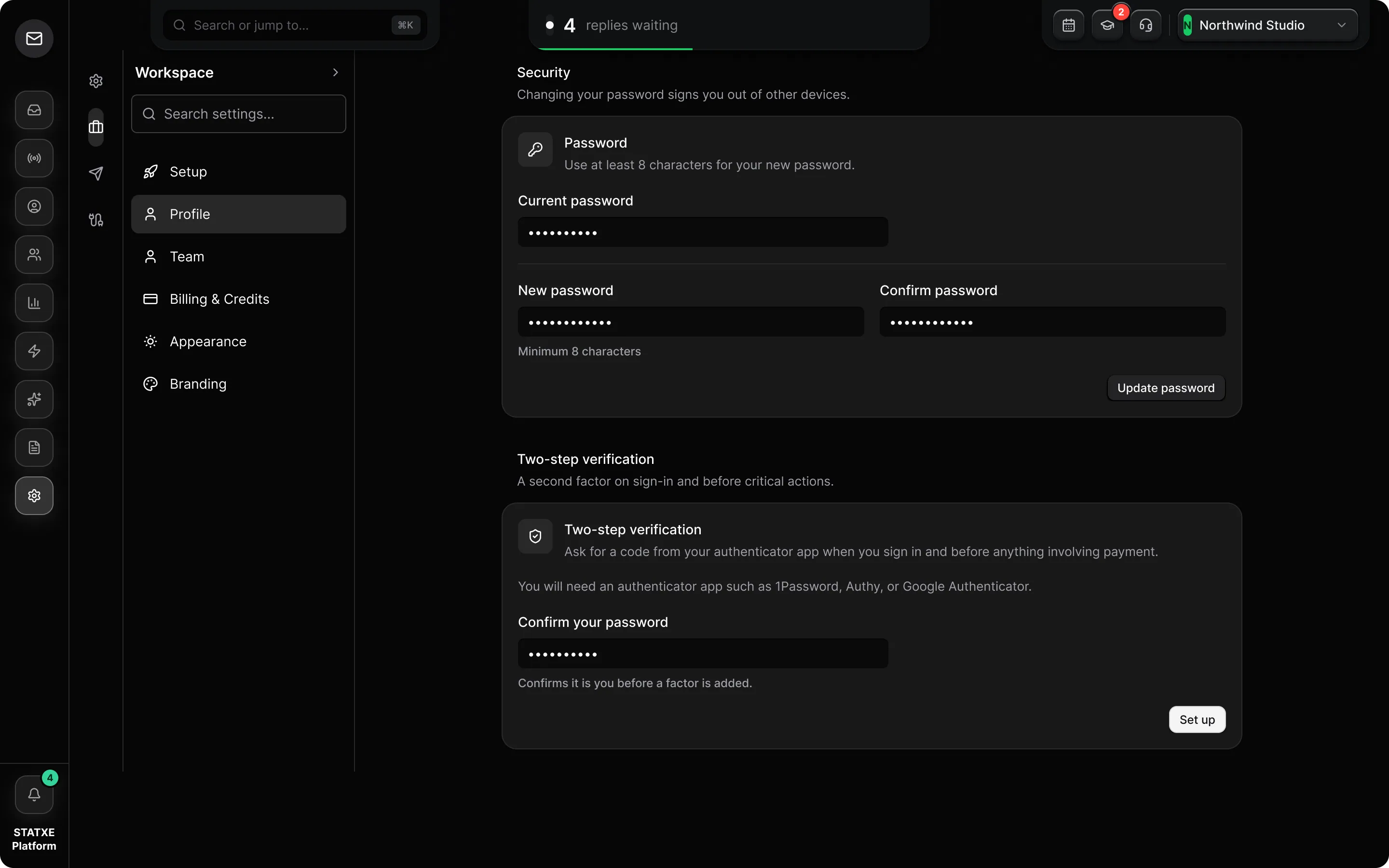Open the notifications bell with badge 4
The image size is (1389, 868).
point(34,795)
